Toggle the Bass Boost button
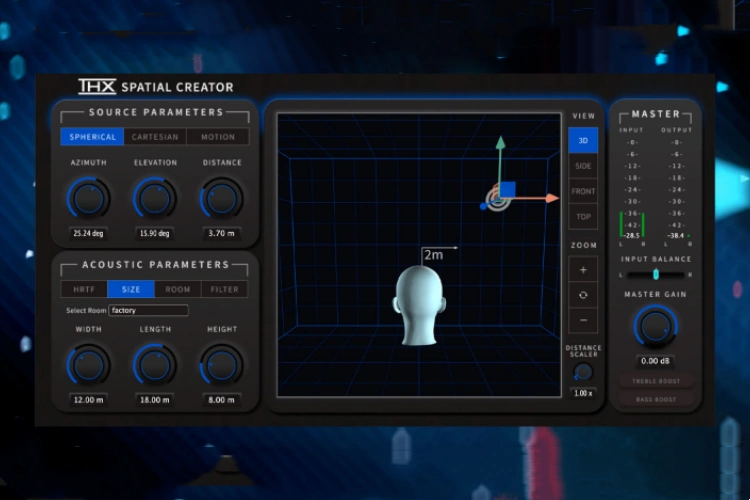The image size is (750, 500). tap(656, 399)
